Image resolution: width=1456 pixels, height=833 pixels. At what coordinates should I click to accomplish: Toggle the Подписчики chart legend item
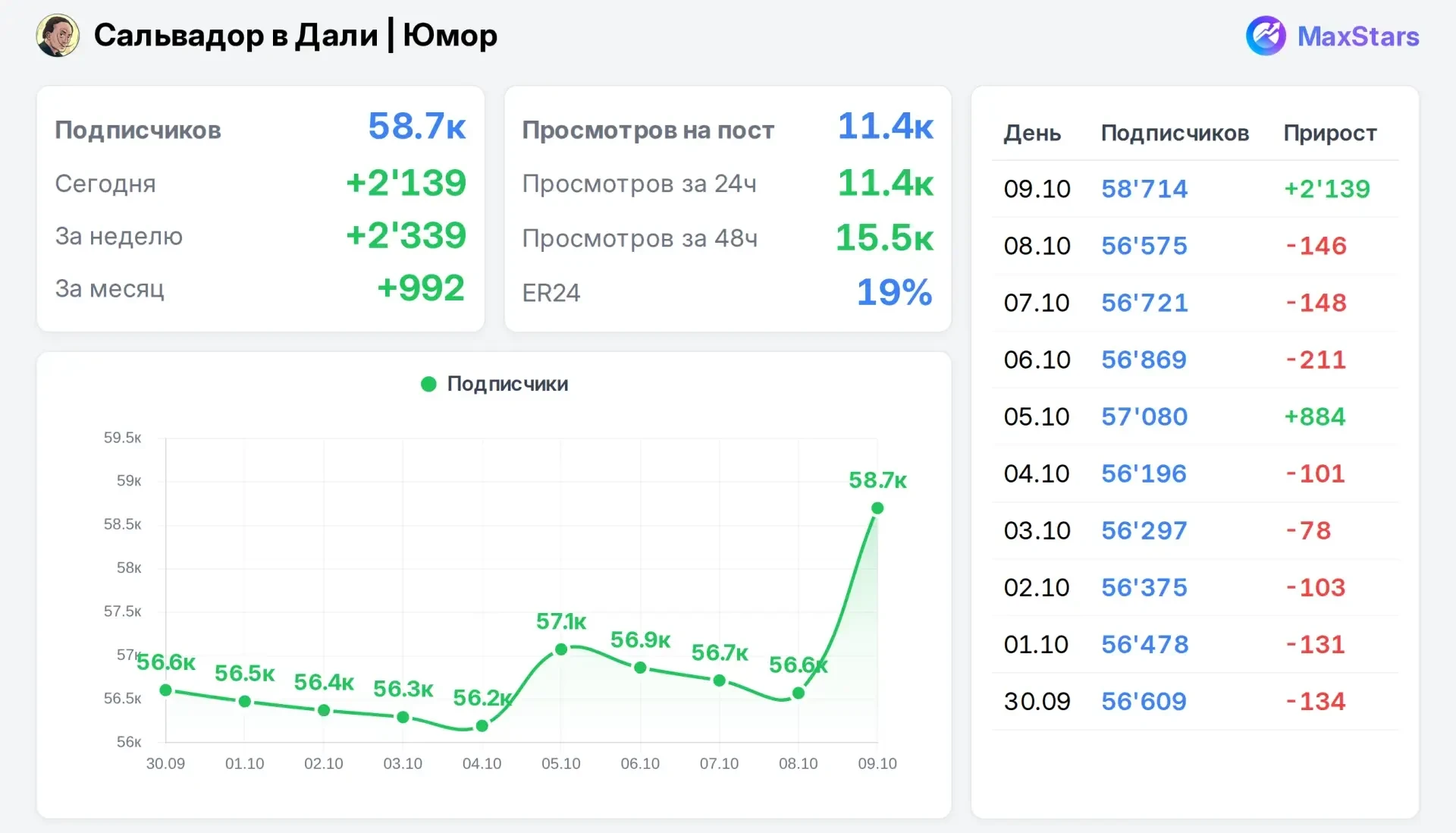click(x=494, y=384)
